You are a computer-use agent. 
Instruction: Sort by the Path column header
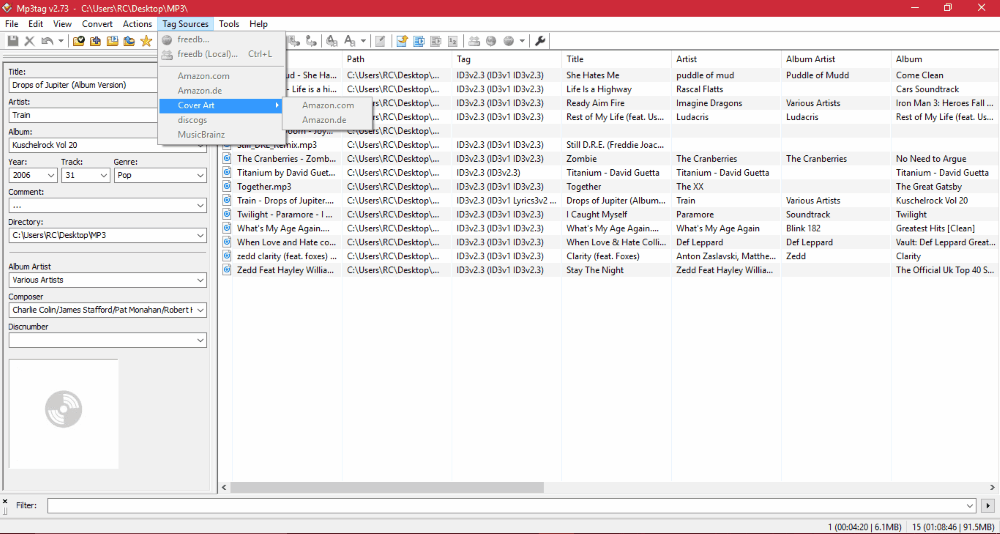tap(397, 59)
